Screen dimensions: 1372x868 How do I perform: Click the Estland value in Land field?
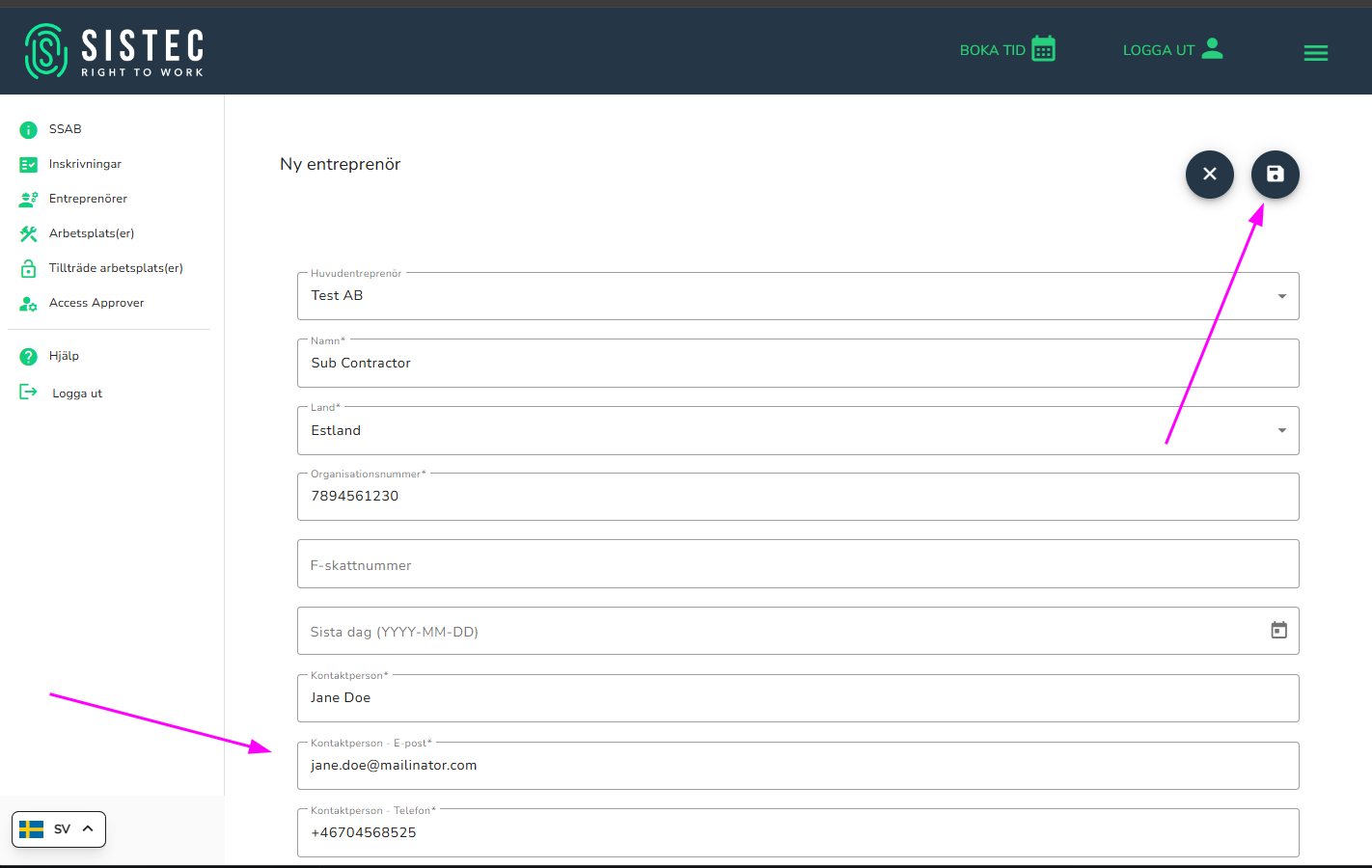[x=336, y=430]
